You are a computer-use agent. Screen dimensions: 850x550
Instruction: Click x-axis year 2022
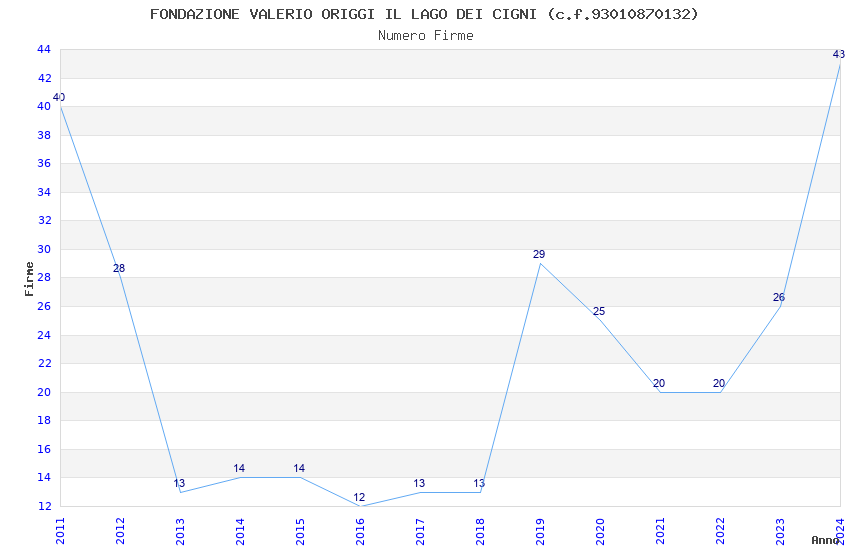click(720, 531)
